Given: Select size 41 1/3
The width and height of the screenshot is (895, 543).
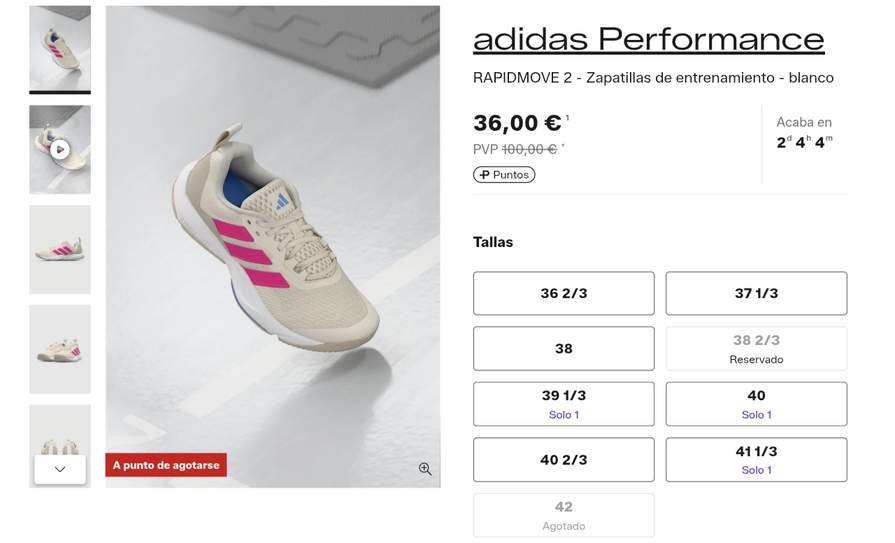Looking at the screenshot, I should 756,460.
